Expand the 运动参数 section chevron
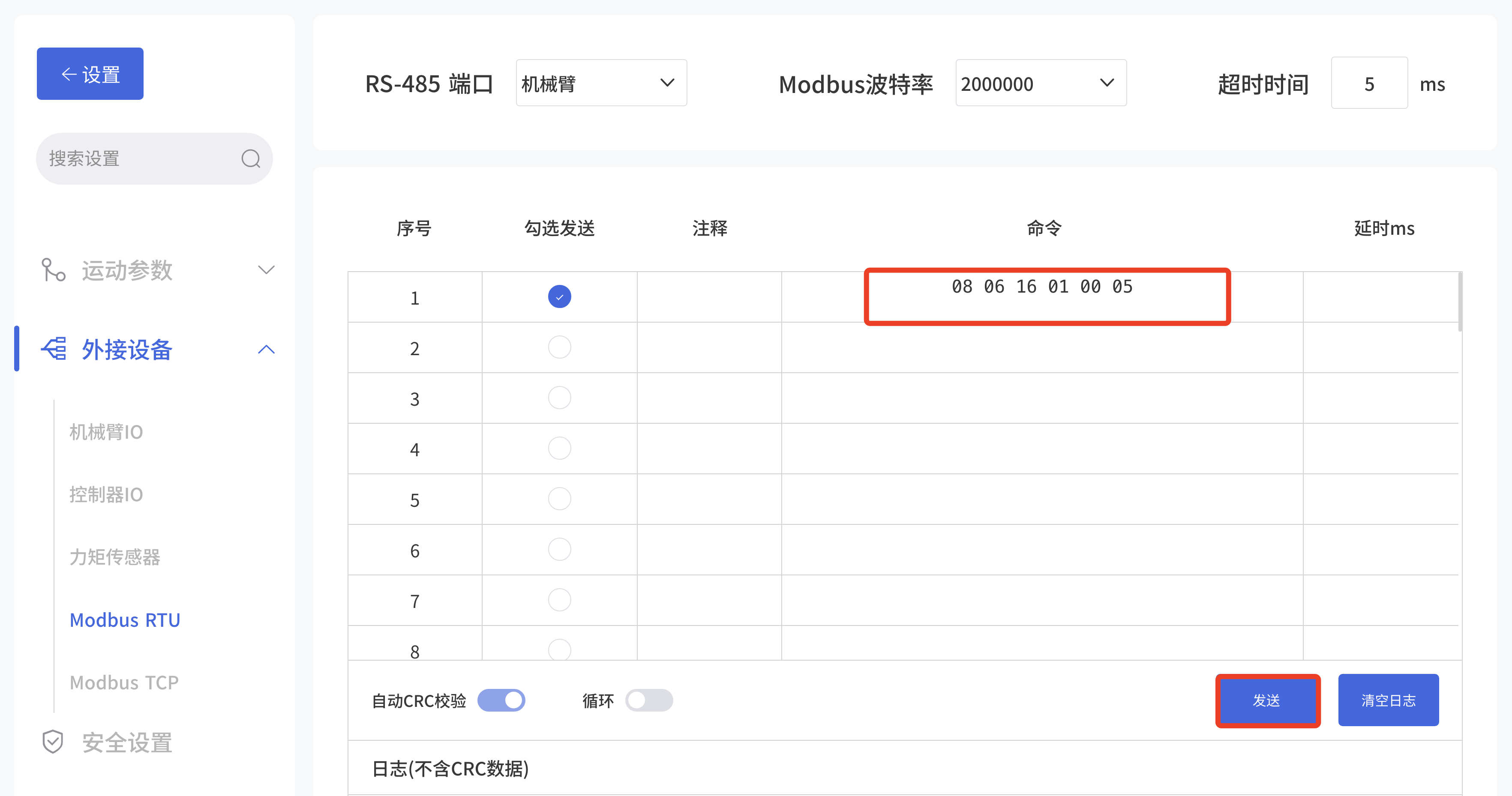 click(x=266, y=270)
